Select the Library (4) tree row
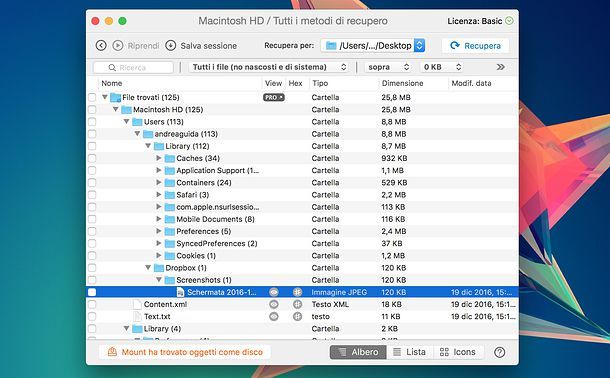 302,329
